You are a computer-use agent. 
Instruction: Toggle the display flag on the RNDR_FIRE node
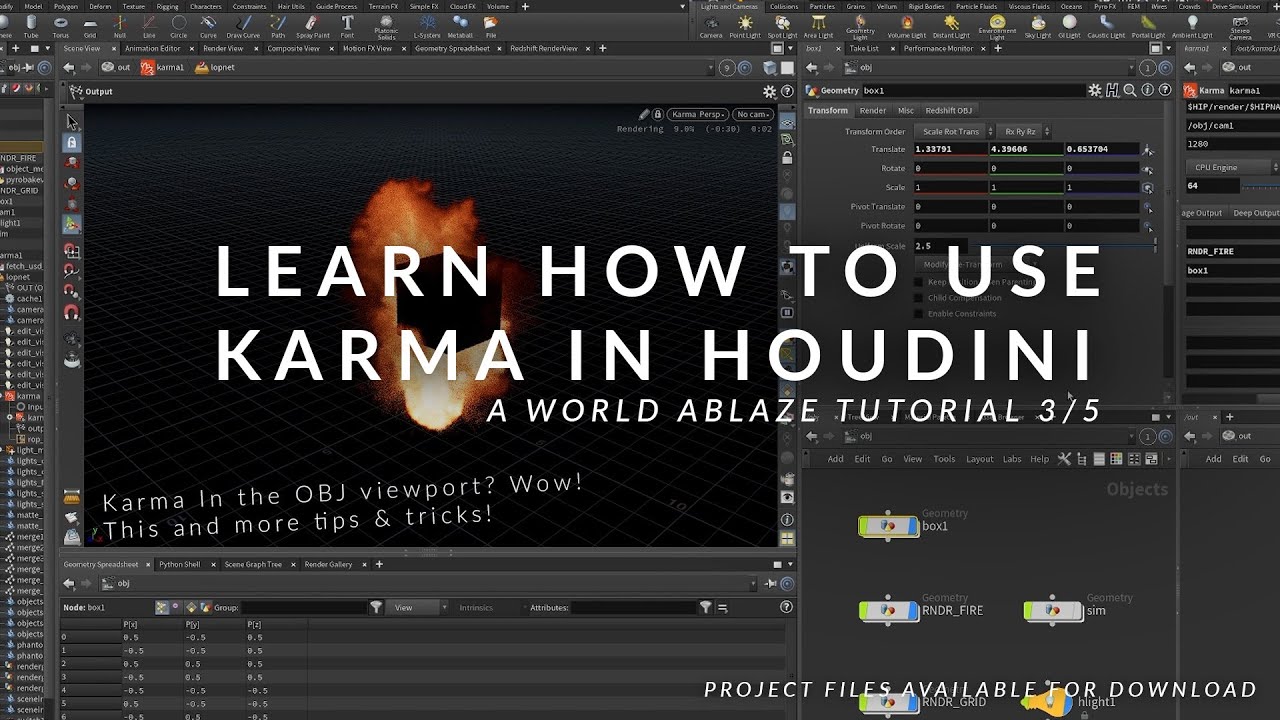tap(913, 610)
